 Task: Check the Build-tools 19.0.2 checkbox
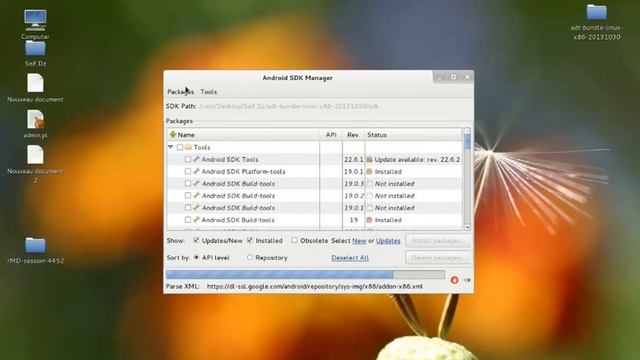[188, 196]
